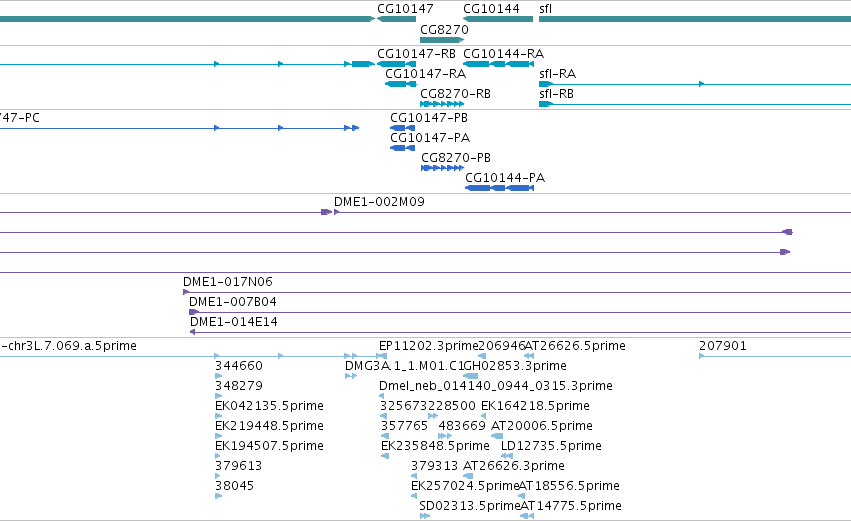Click feature label 357765

(404, 426)
